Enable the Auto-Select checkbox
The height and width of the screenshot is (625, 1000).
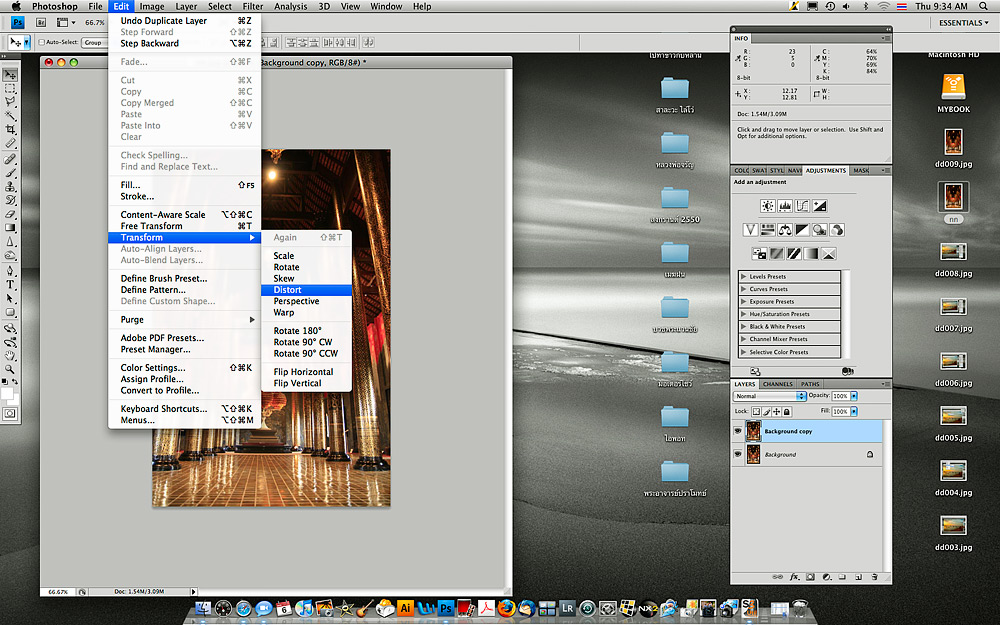pos(42,43)
